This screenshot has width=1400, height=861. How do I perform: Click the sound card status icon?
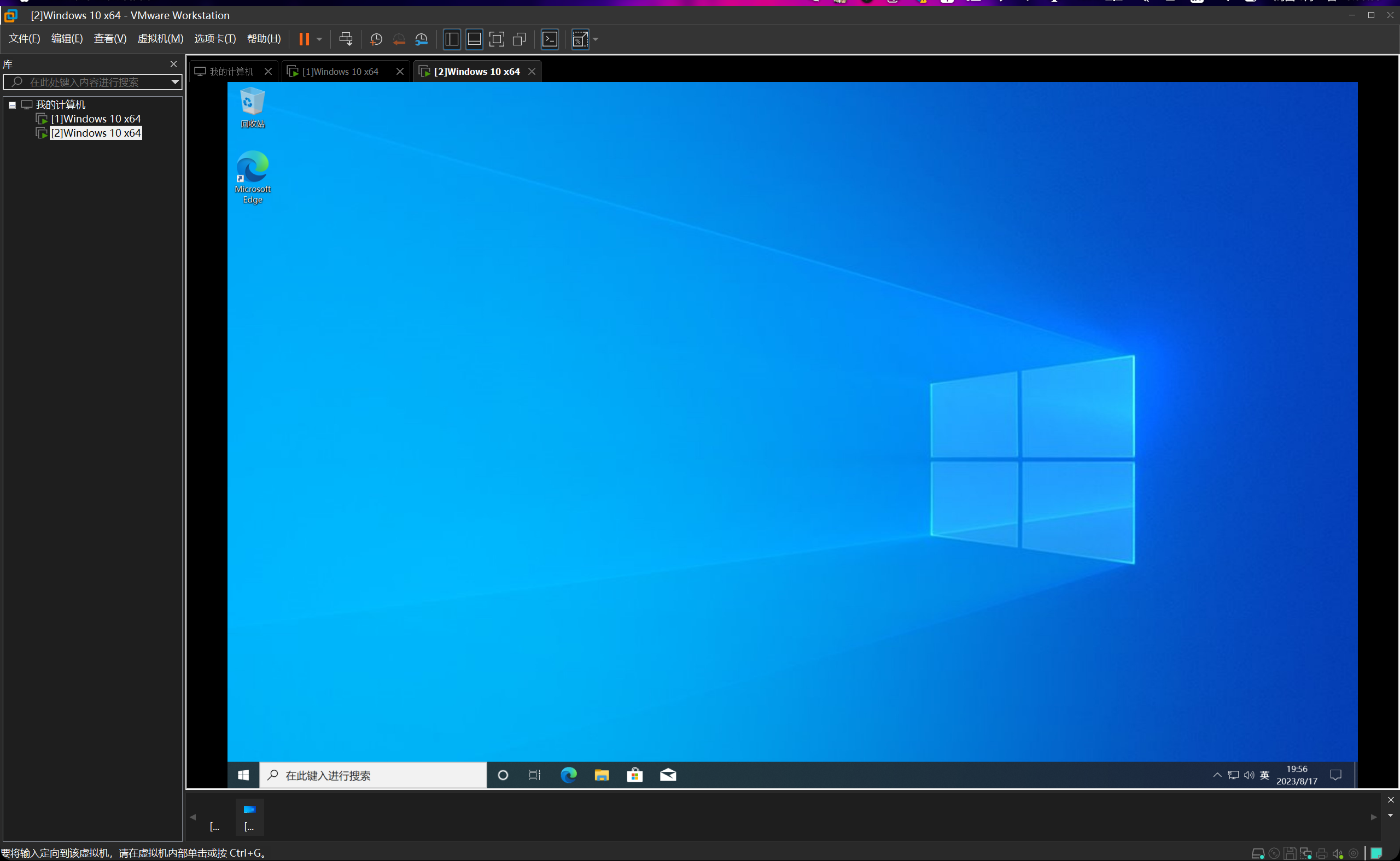1337,853
